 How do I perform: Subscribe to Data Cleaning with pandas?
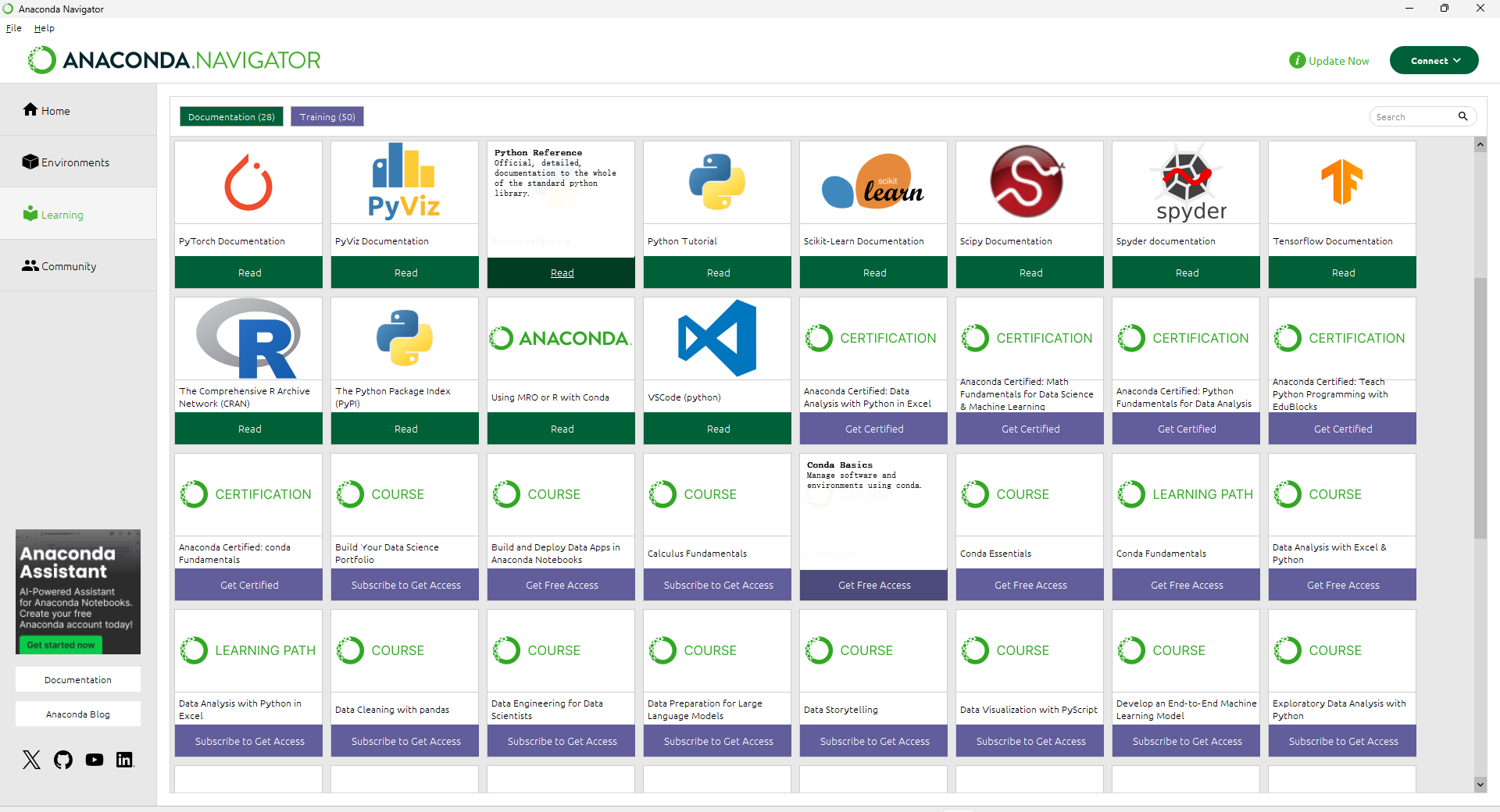click(405, 741)
